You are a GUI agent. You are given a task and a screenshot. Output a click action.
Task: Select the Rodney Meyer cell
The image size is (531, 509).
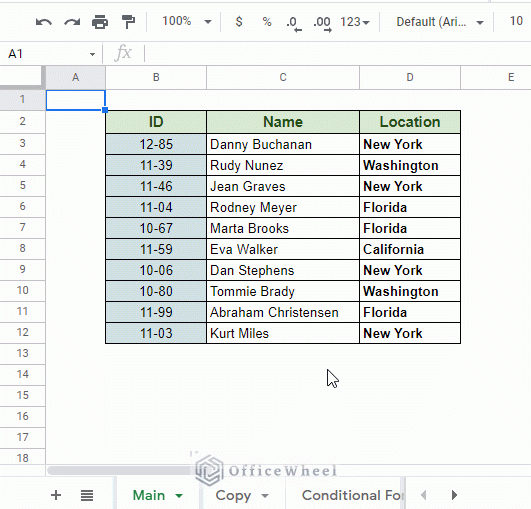283,207
